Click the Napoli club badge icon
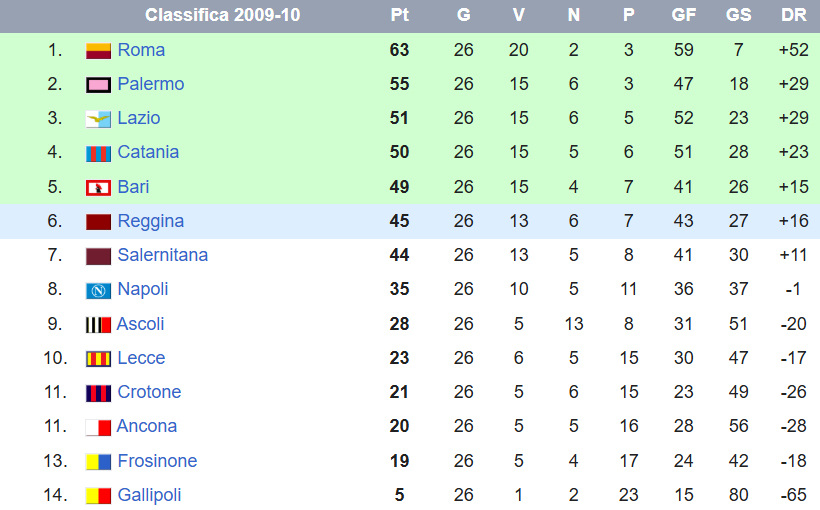 [x=98, y=290]
